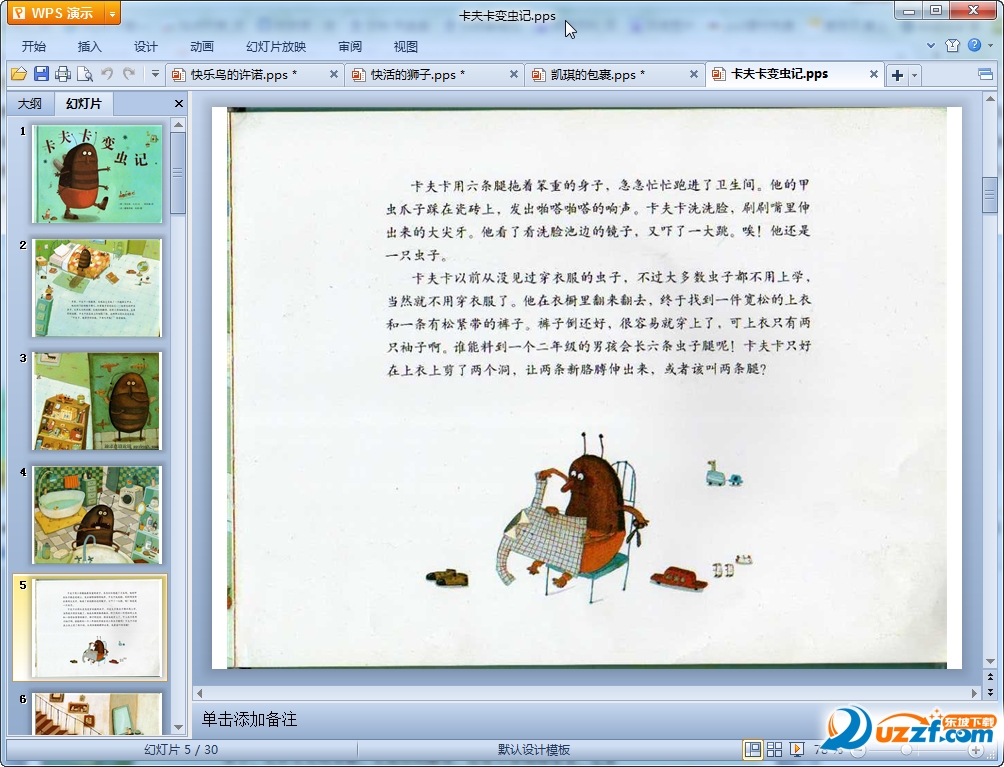1004x767 pixels.
Task: Open the 设计 ribbon tab
Action: pyautogui.click(x=145, y=47)
